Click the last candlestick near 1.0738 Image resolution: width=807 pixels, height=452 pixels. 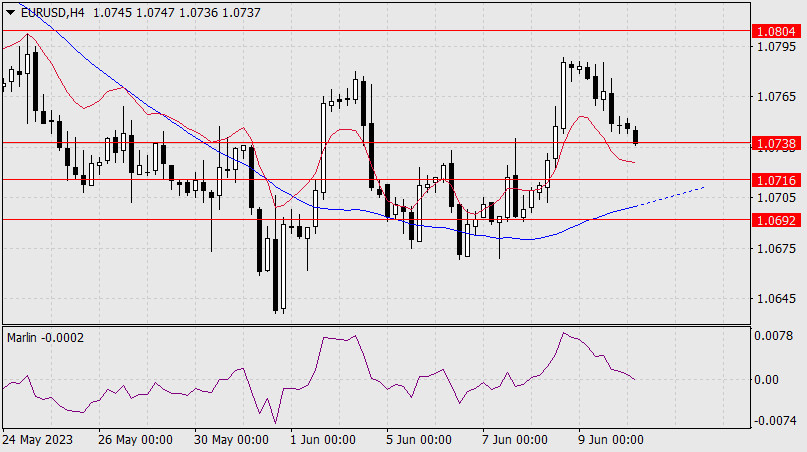click(x=636, y=136)
